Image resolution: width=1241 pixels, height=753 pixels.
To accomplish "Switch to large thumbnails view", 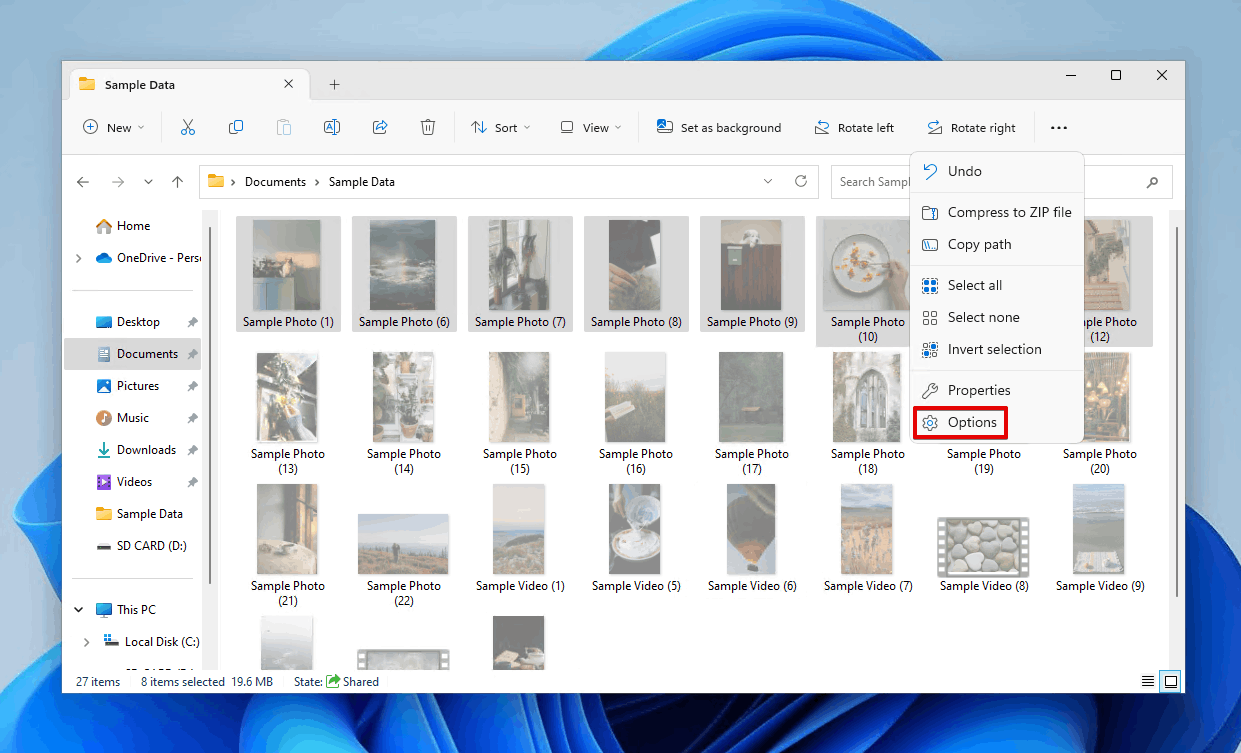I will point(1171,681).
